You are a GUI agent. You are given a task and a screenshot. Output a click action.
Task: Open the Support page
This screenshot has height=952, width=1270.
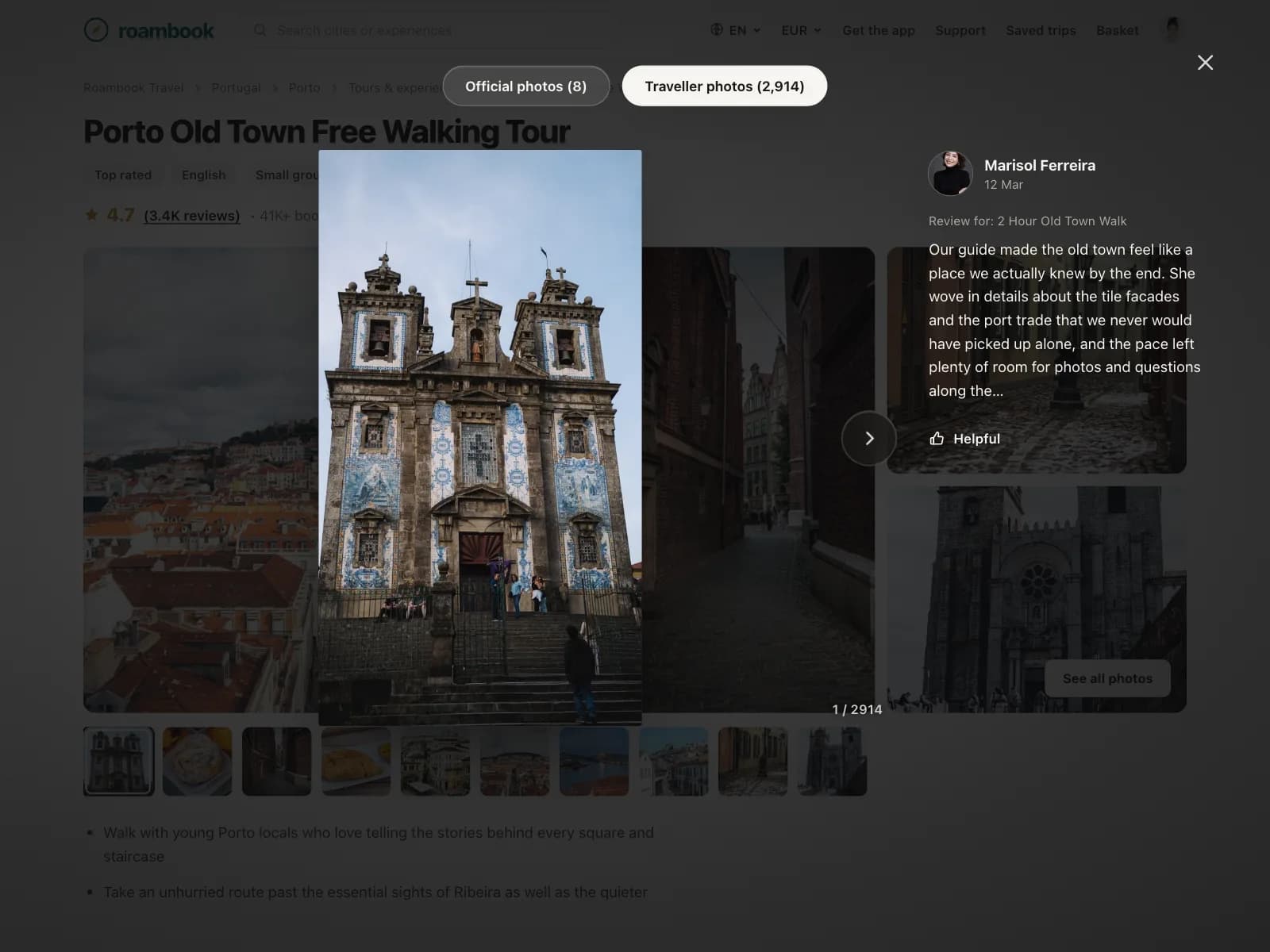(x=960, y=30)
